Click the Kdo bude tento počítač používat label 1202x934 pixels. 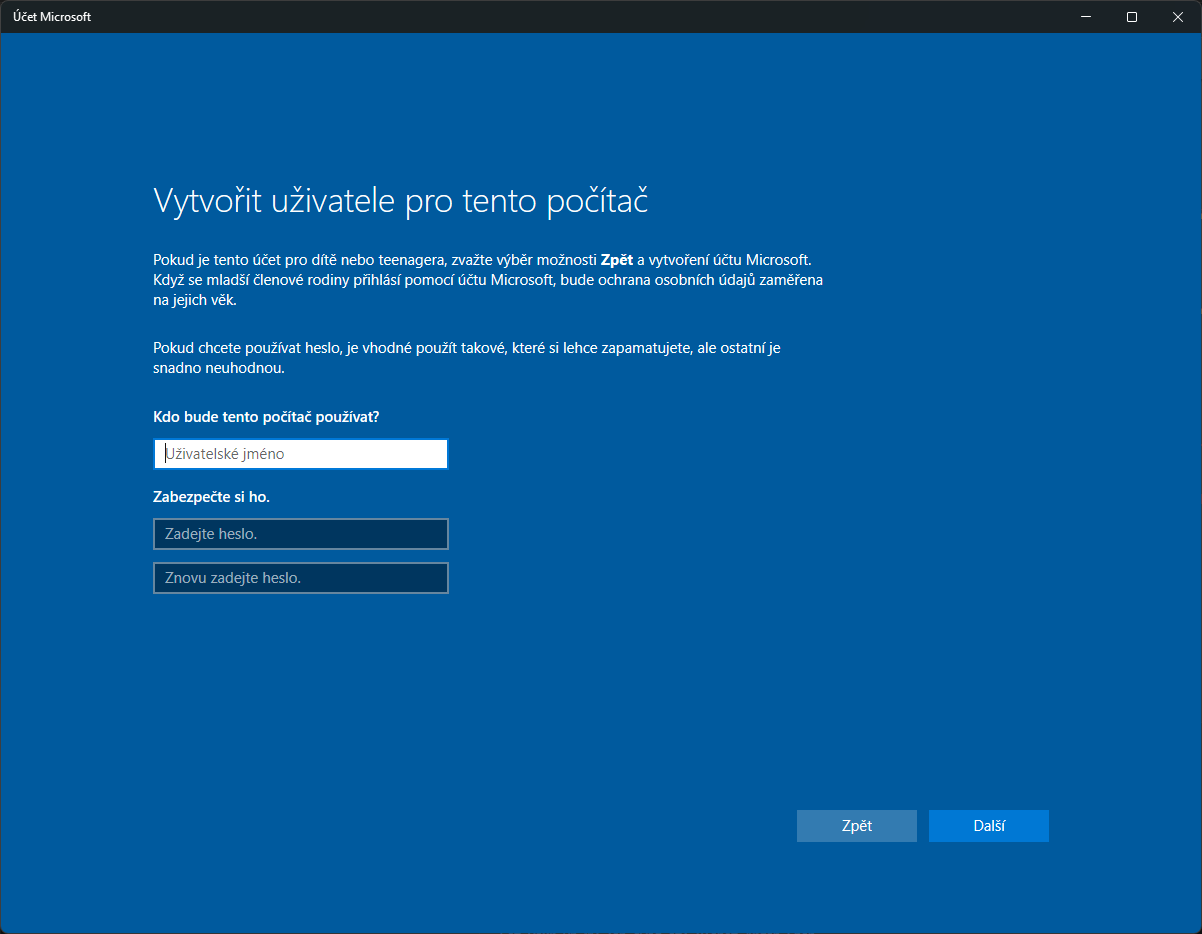tap(266, 416)
